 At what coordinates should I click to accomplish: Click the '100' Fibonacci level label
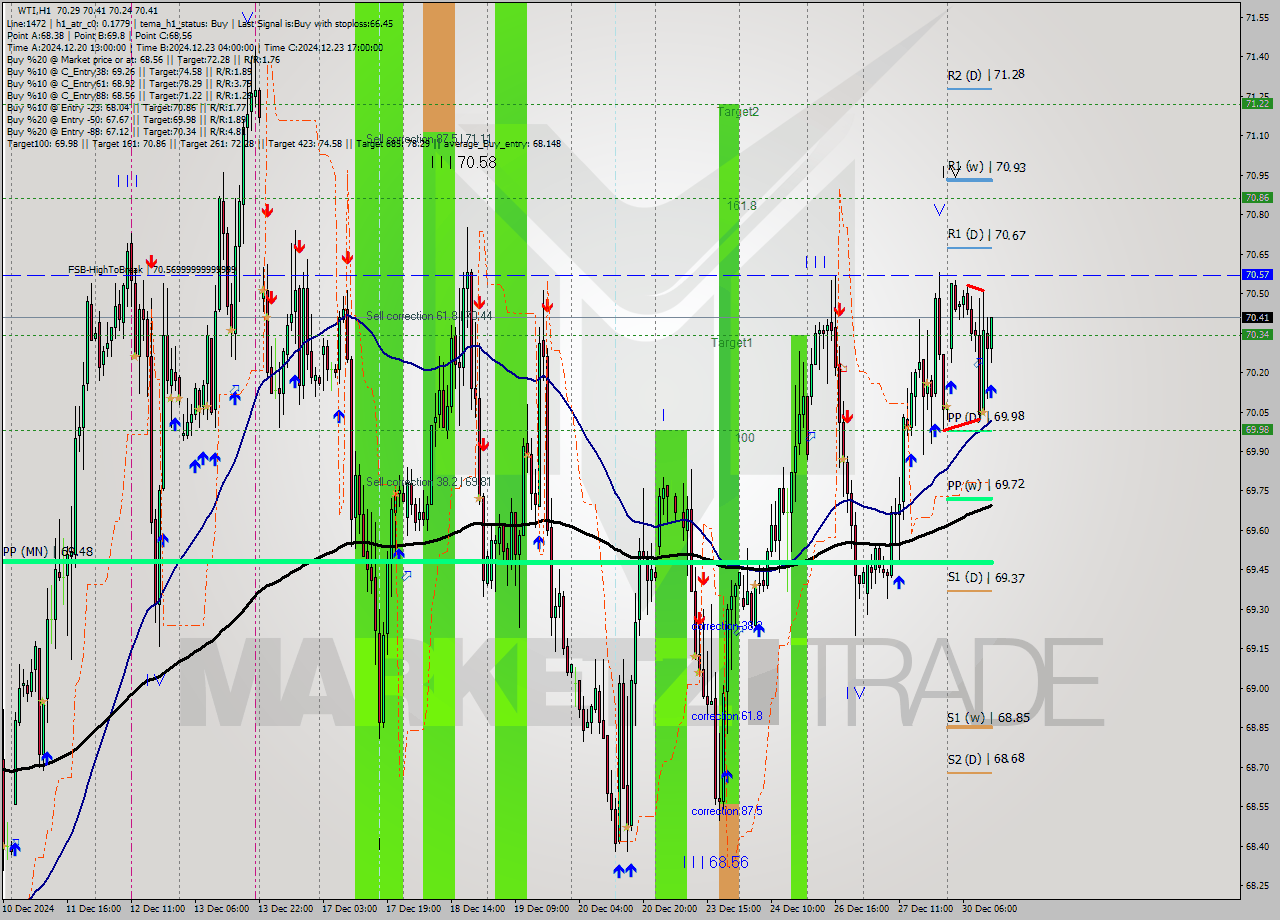(745, 438)
